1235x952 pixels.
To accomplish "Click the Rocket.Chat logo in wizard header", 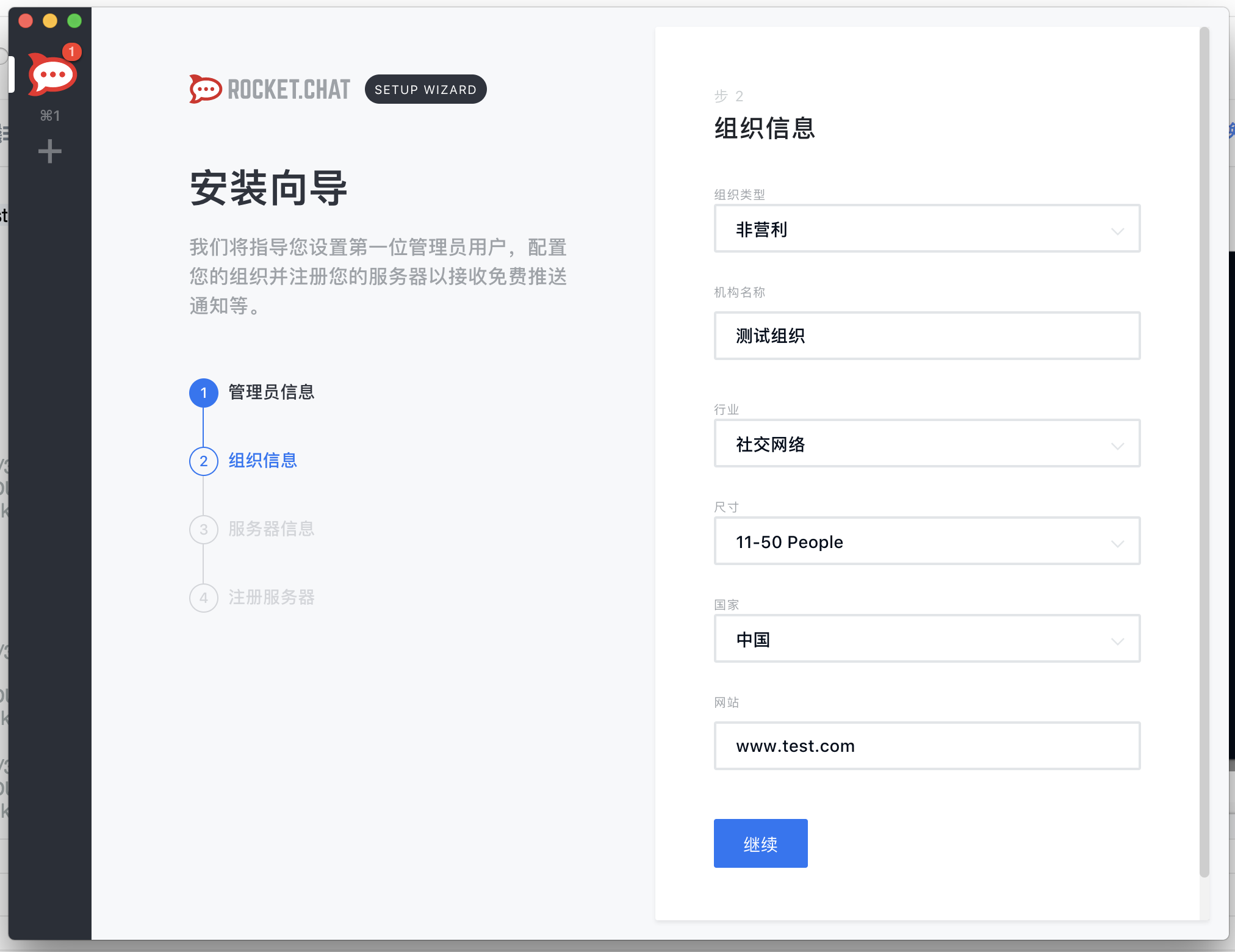I will point(270,89).
